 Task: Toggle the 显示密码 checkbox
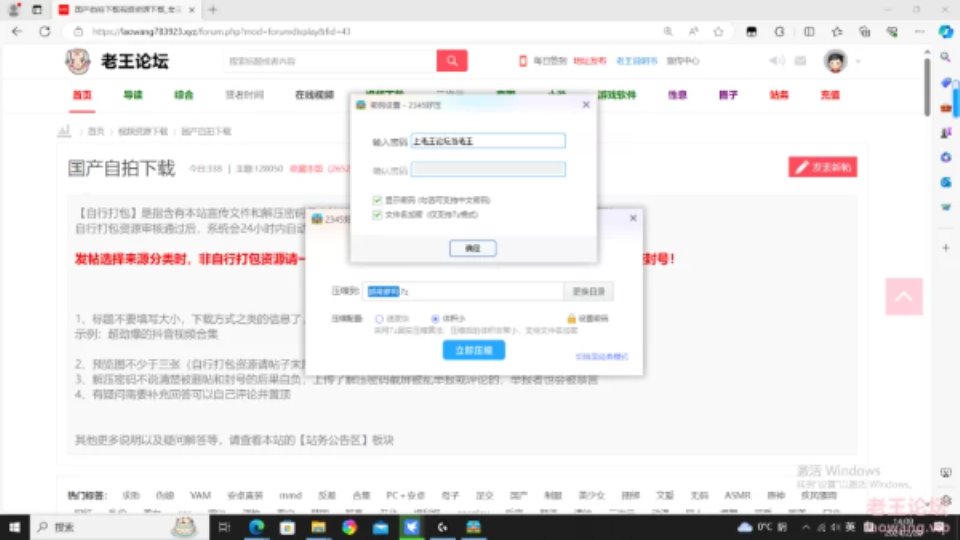pos(377,200)
